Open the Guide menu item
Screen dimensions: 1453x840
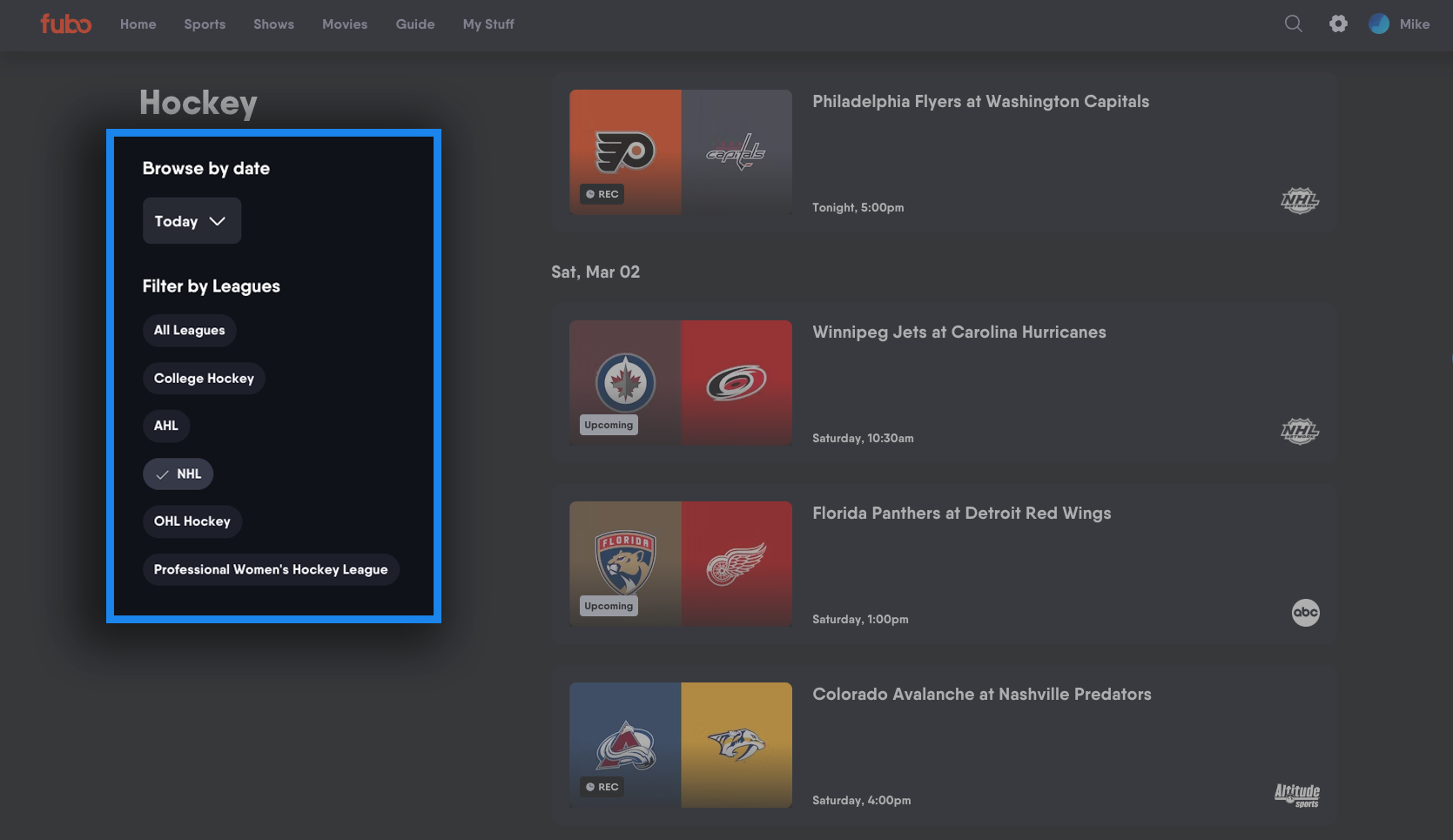coord(414,24)
